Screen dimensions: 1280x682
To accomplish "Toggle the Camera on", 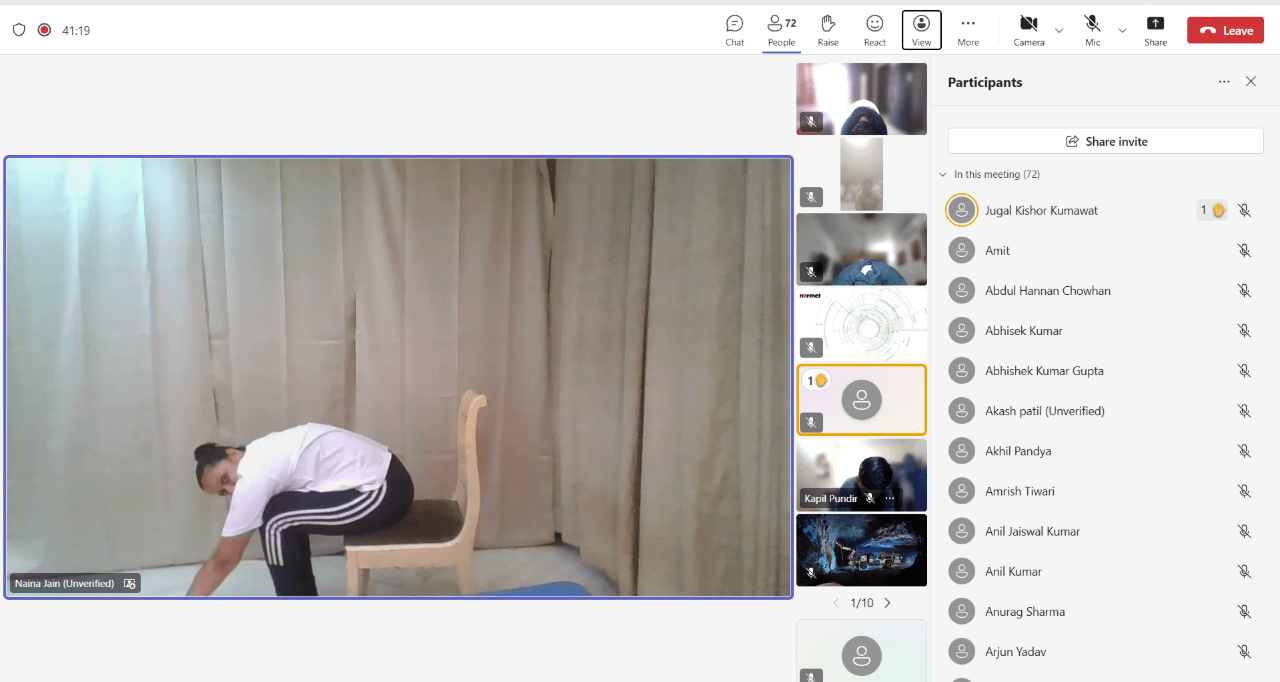I will tap(1028, 29).
